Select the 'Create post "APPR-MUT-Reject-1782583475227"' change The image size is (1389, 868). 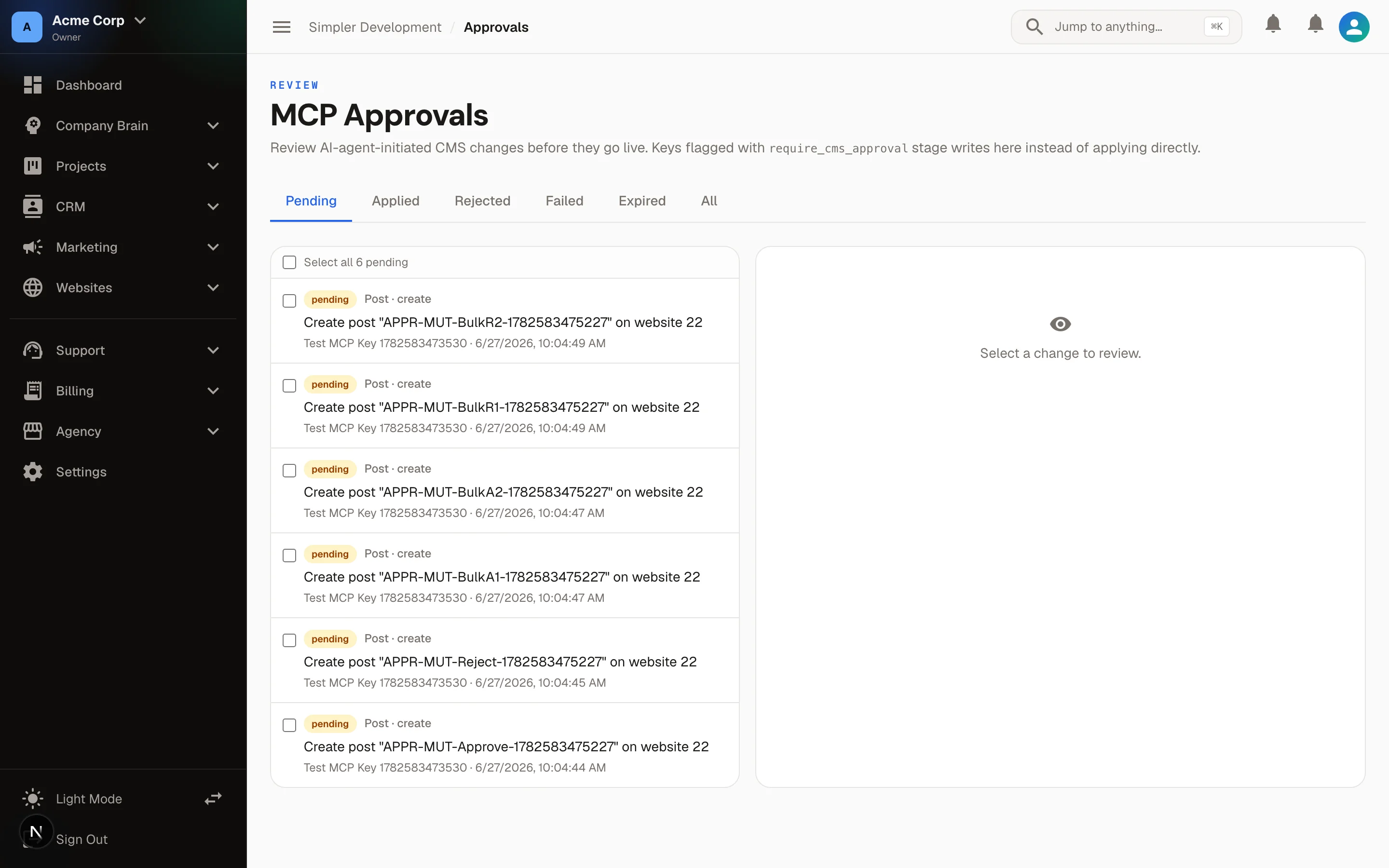(x=504, y=660)
